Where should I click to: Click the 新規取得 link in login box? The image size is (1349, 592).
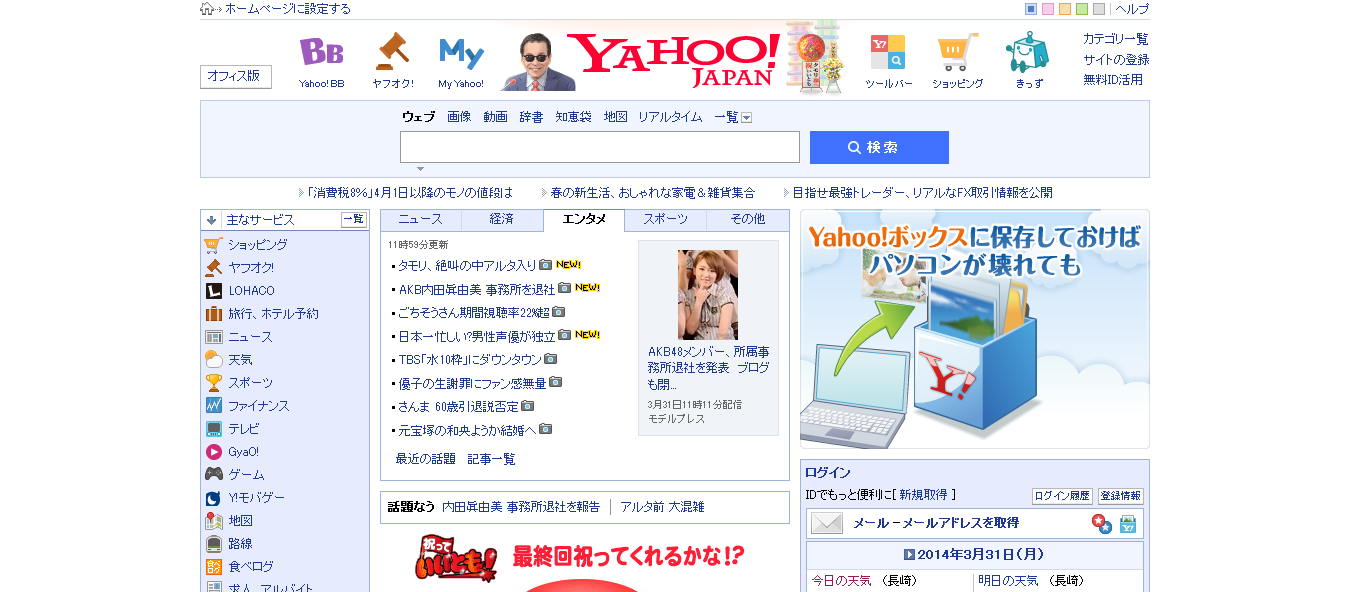(924, 495)
